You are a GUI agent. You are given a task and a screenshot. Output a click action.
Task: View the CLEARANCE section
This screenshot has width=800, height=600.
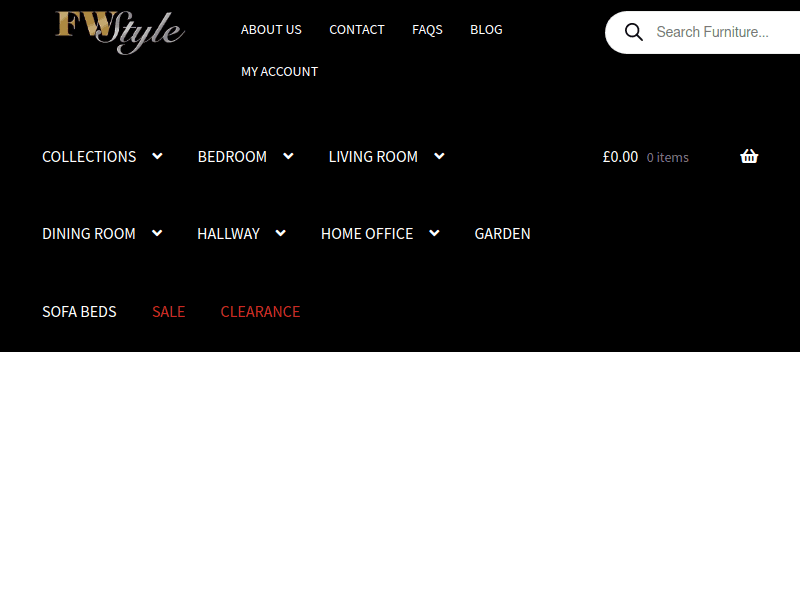point(260,311)
